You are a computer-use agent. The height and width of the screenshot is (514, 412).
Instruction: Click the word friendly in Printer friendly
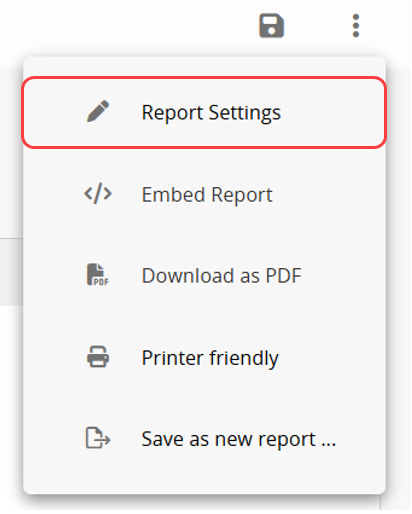click(244, 358)
